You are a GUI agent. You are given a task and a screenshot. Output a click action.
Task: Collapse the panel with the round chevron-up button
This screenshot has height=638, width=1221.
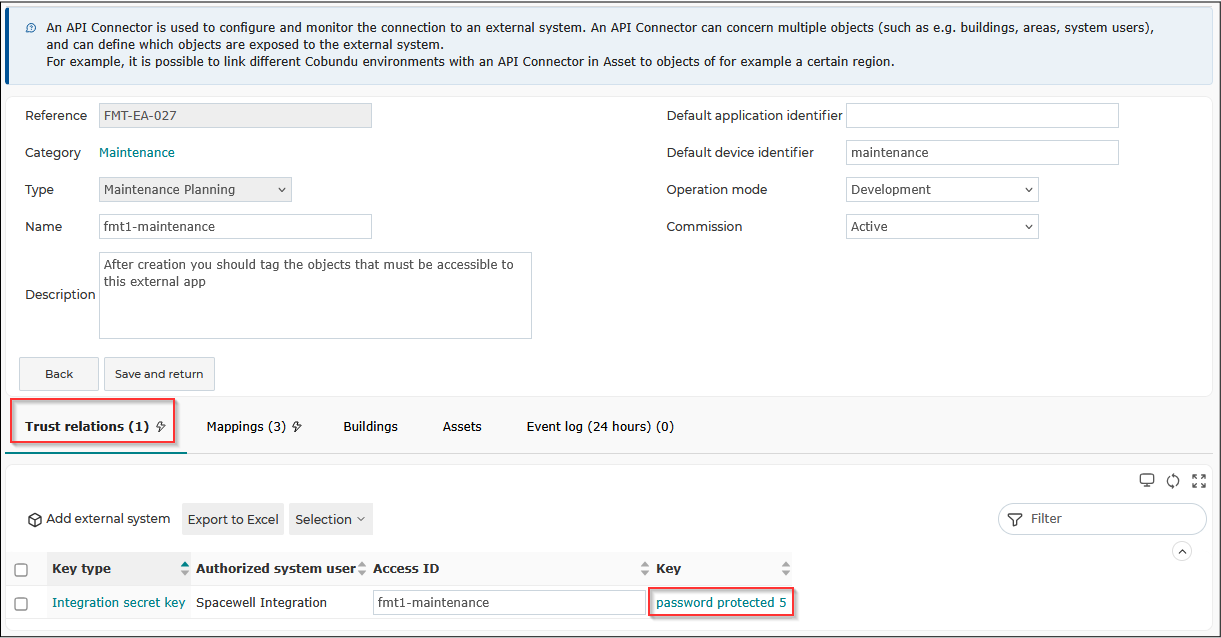click(x=1182, y=551)
